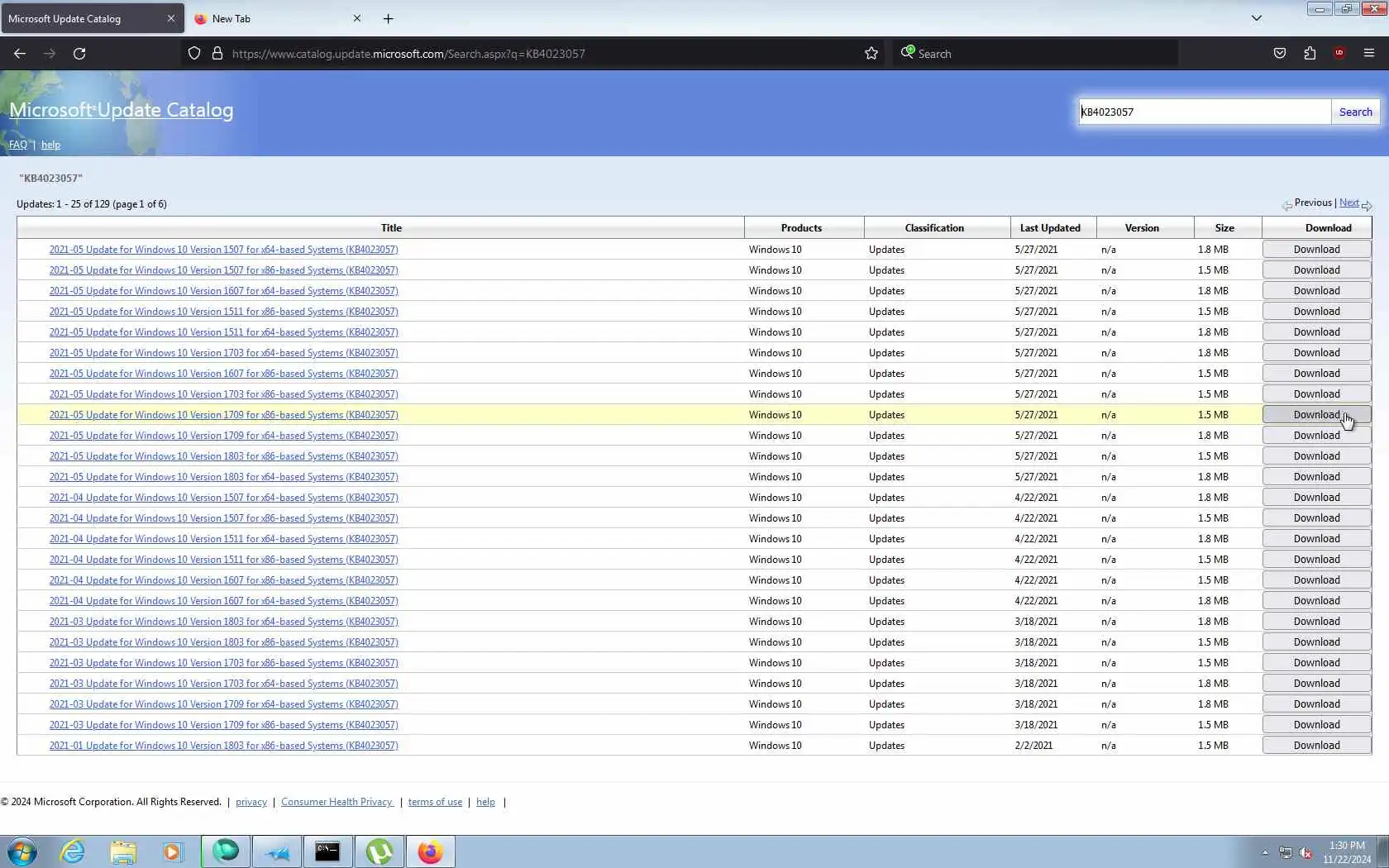This screenshot has height=868, width=1389.
Task: Download 2021-04 Update for Version 1607 x86
Action: click(1316, 580)
